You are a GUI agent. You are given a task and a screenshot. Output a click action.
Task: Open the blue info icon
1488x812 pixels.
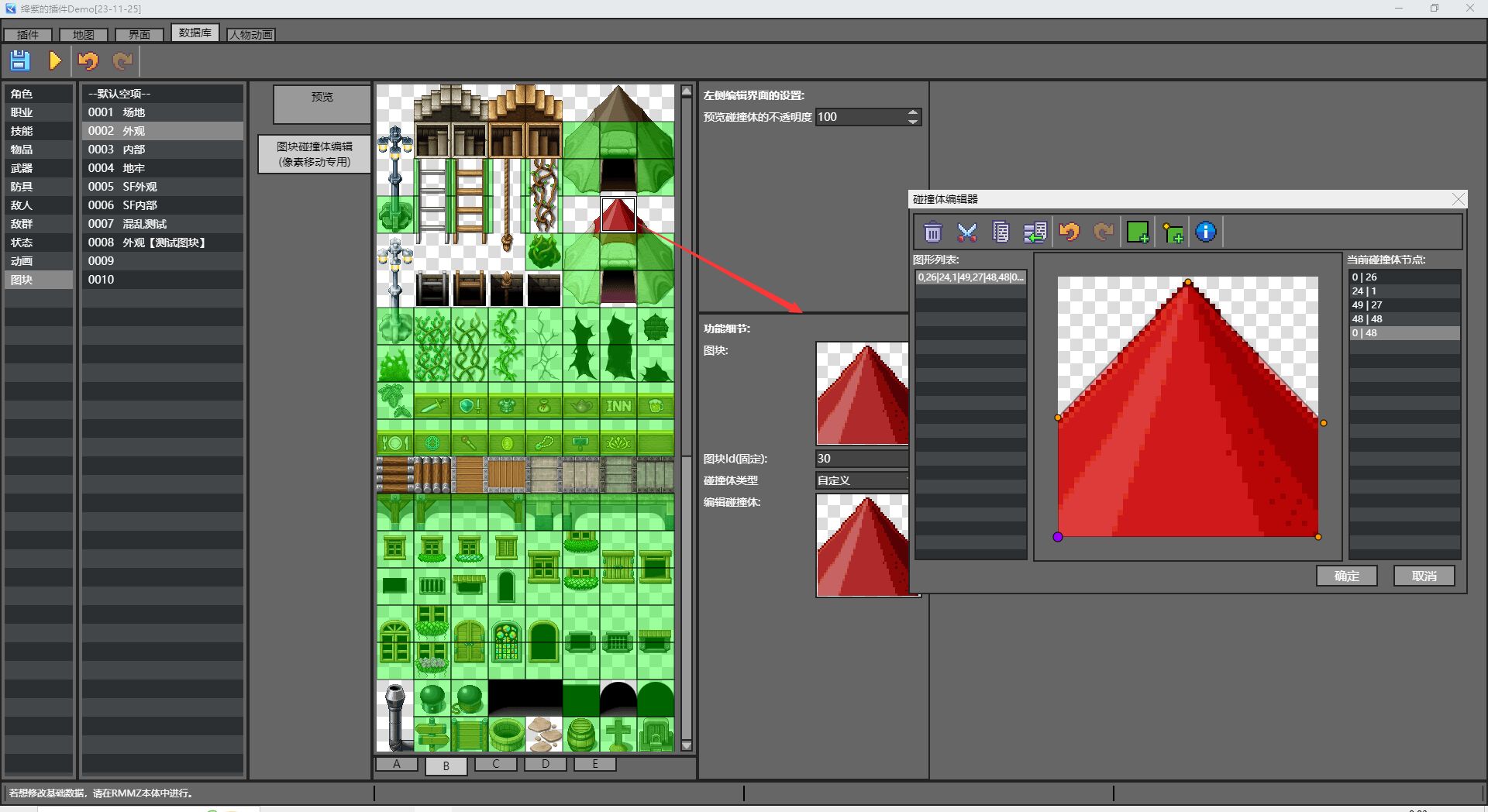tap(1206, 232)
